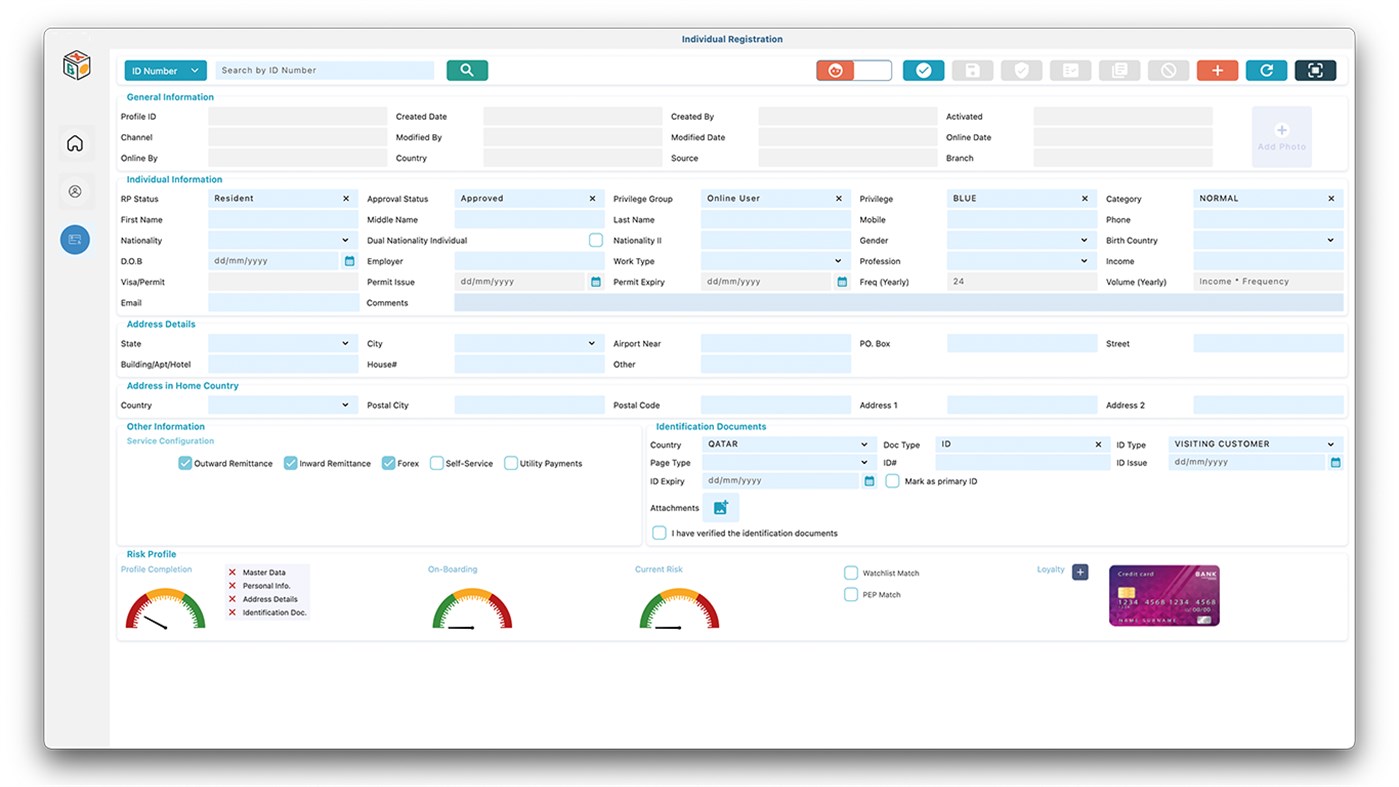Click the Add Photo placeholder
Image resolution: width=1399 pixels, height=787 pixels.
point(1281,140)
